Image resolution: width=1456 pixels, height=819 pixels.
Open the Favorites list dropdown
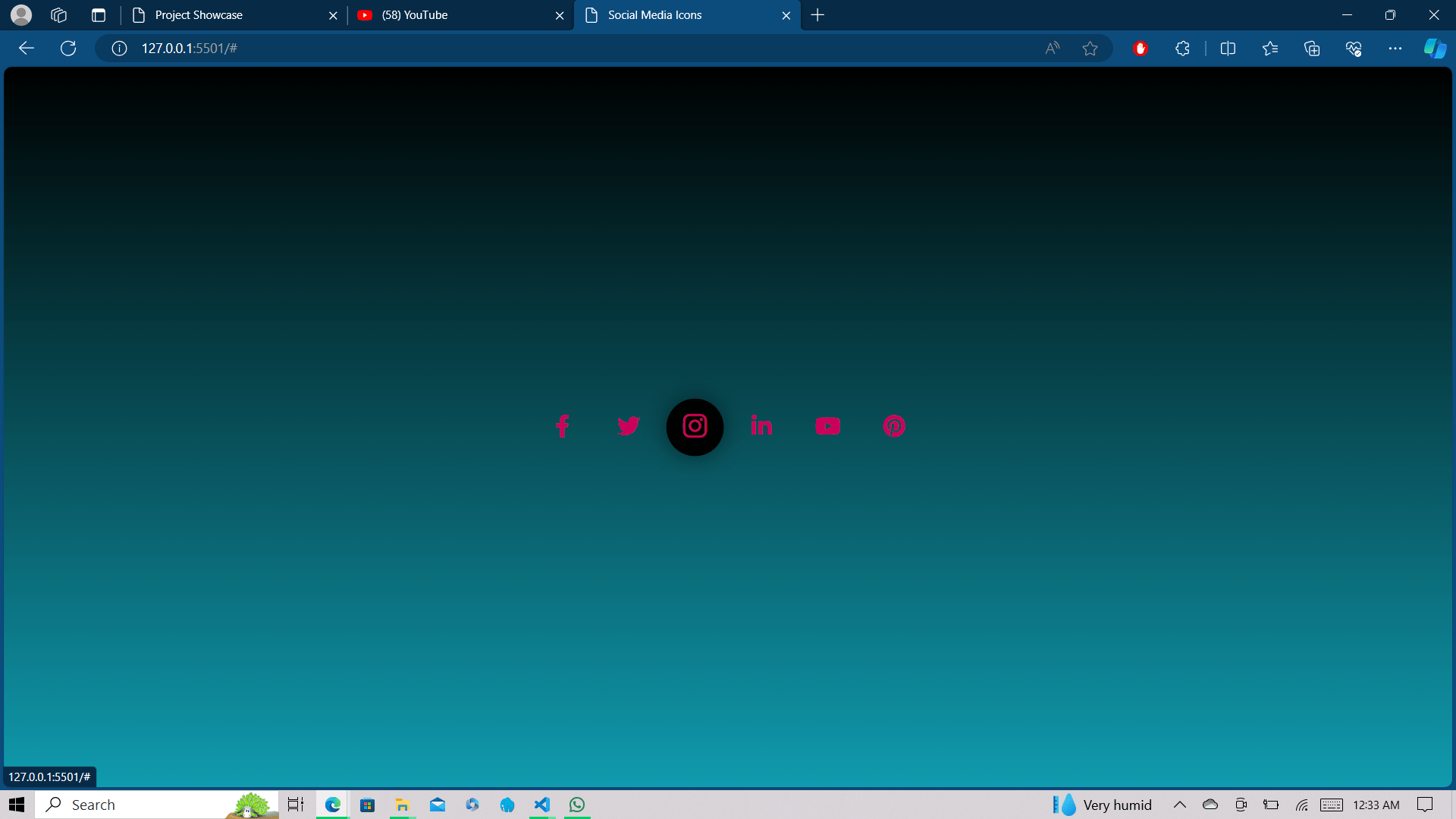pyautogui.click(x=1270, y=49)
